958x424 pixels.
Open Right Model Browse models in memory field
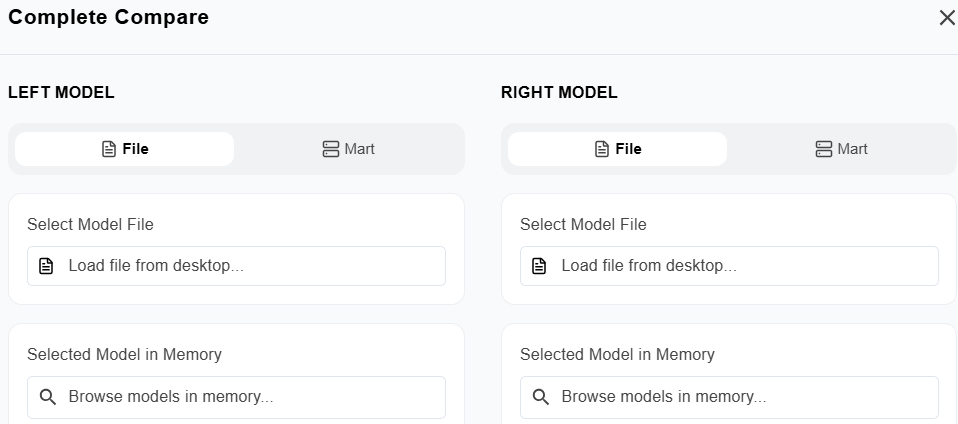tap(729, 397)
